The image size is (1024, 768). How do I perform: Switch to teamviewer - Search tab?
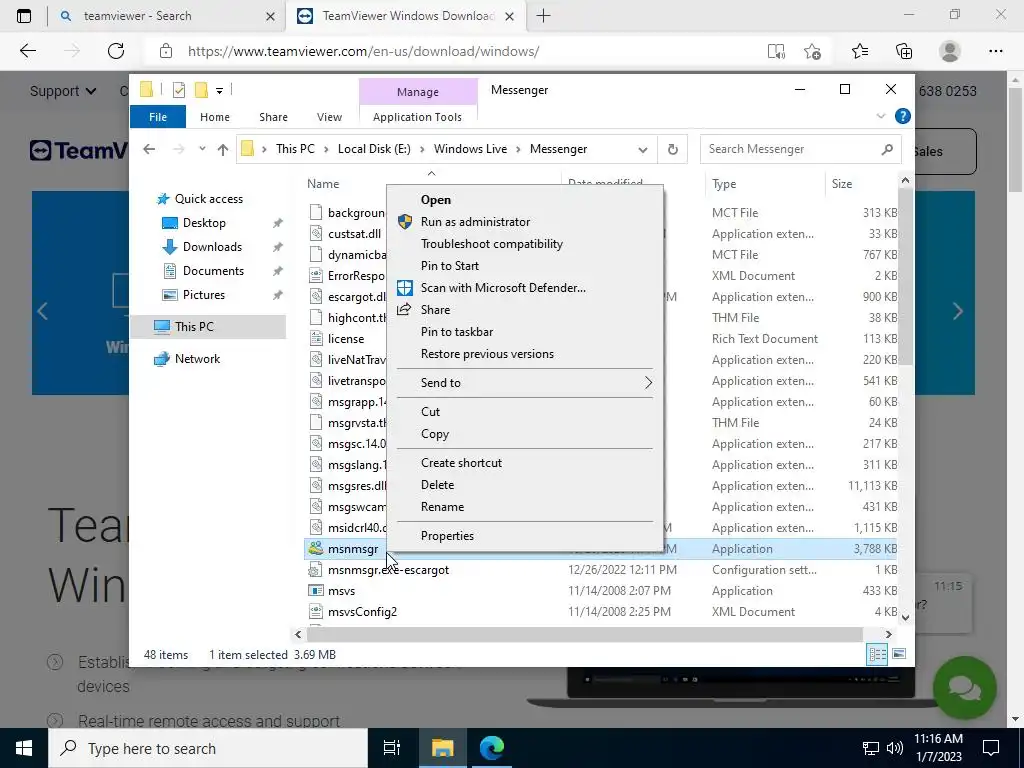click(x=137, y=16)
